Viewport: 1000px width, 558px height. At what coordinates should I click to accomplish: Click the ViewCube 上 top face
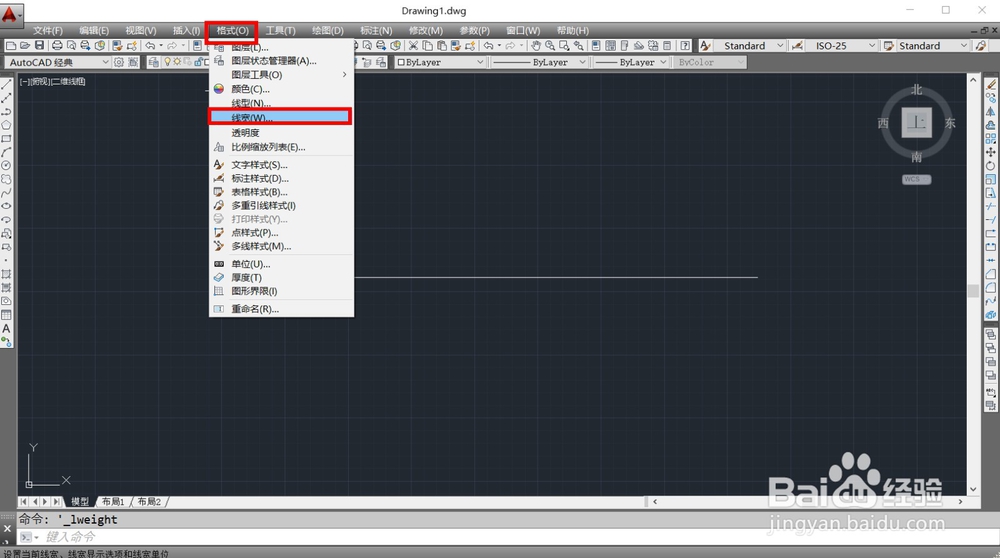point(916,122)
